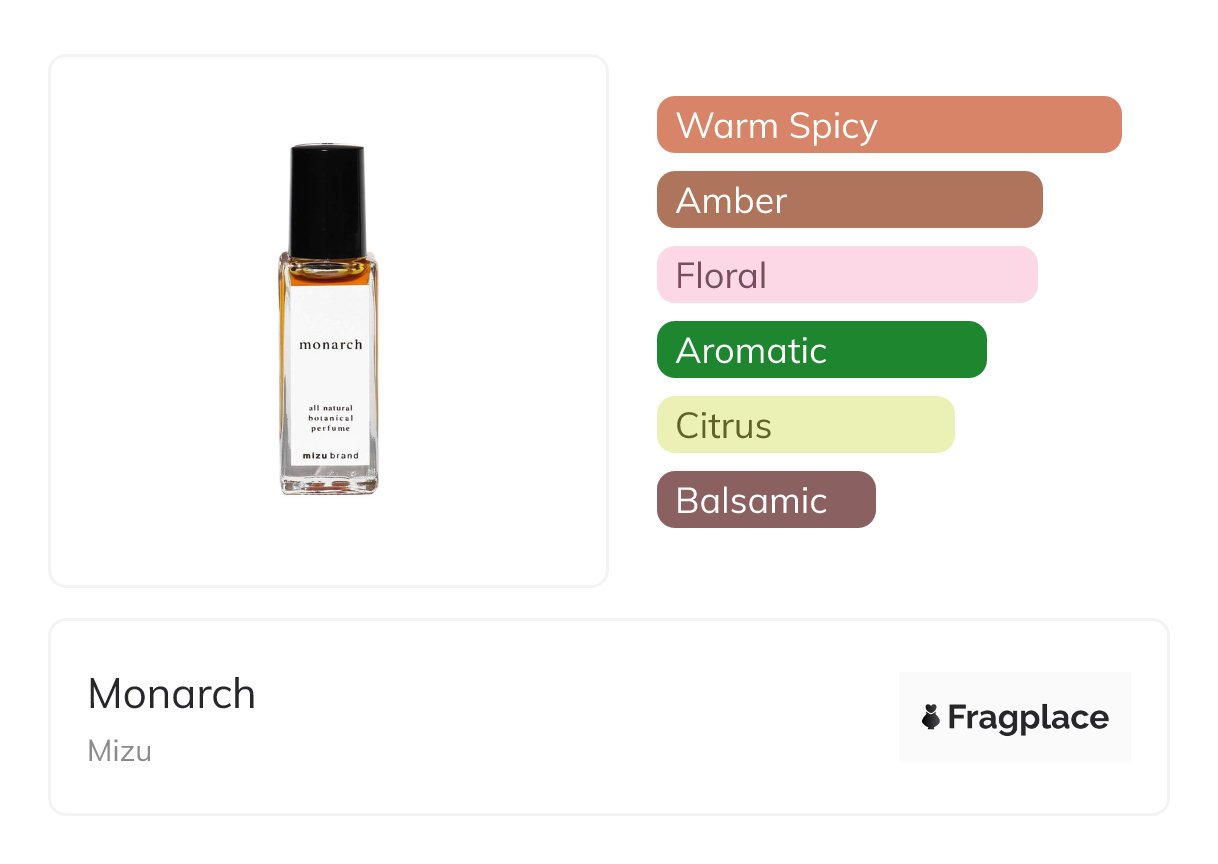The image size is (1218, 864).
Task: Click the 'monarch' text on bottle label
Action: [330, 345]
